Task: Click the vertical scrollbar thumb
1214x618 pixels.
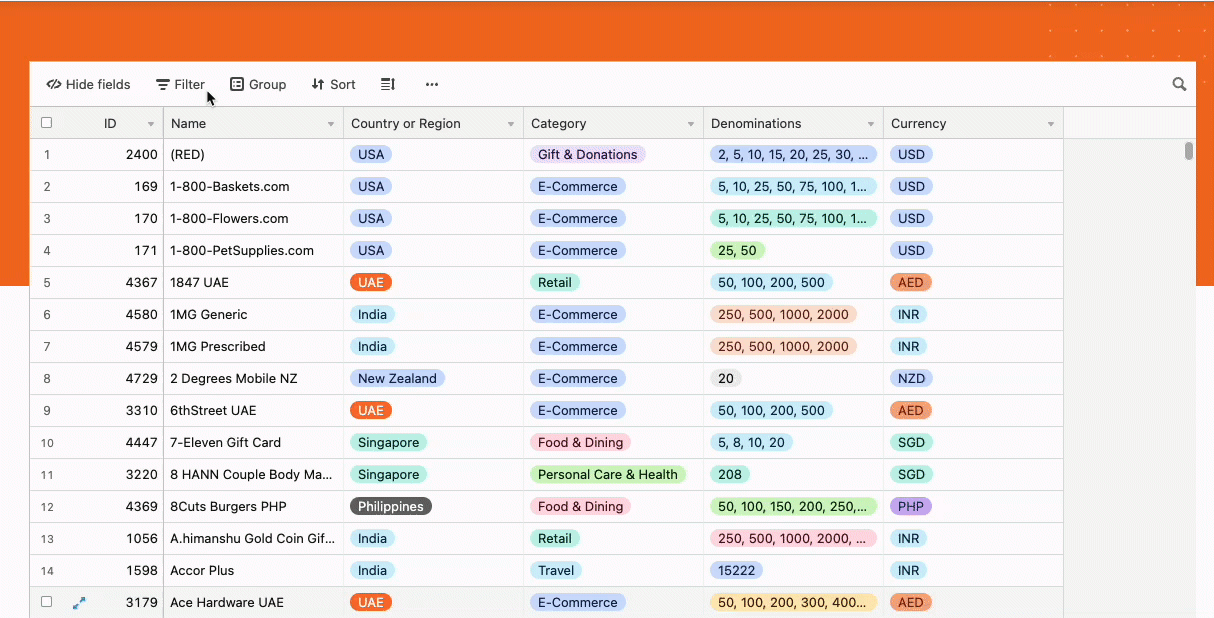Action: pos(1189,151)
